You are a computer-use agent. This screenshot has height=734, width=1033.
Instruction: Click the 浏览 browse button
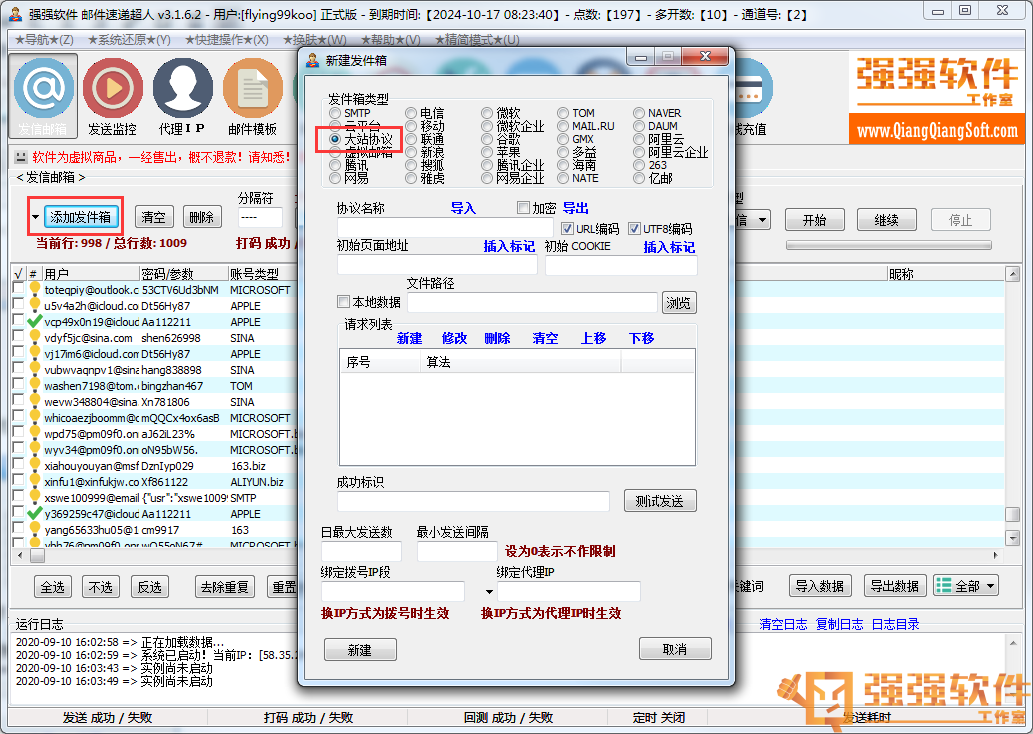[x=679, y=303]
